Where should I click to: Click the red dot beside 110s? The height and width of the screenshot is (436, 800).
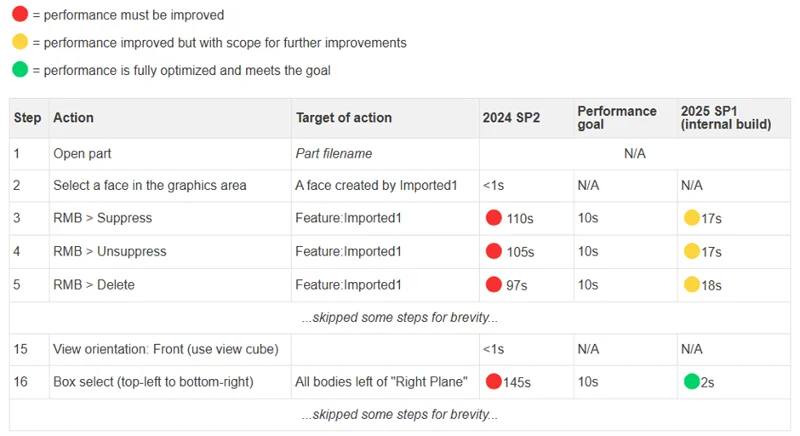coord(493,218)
